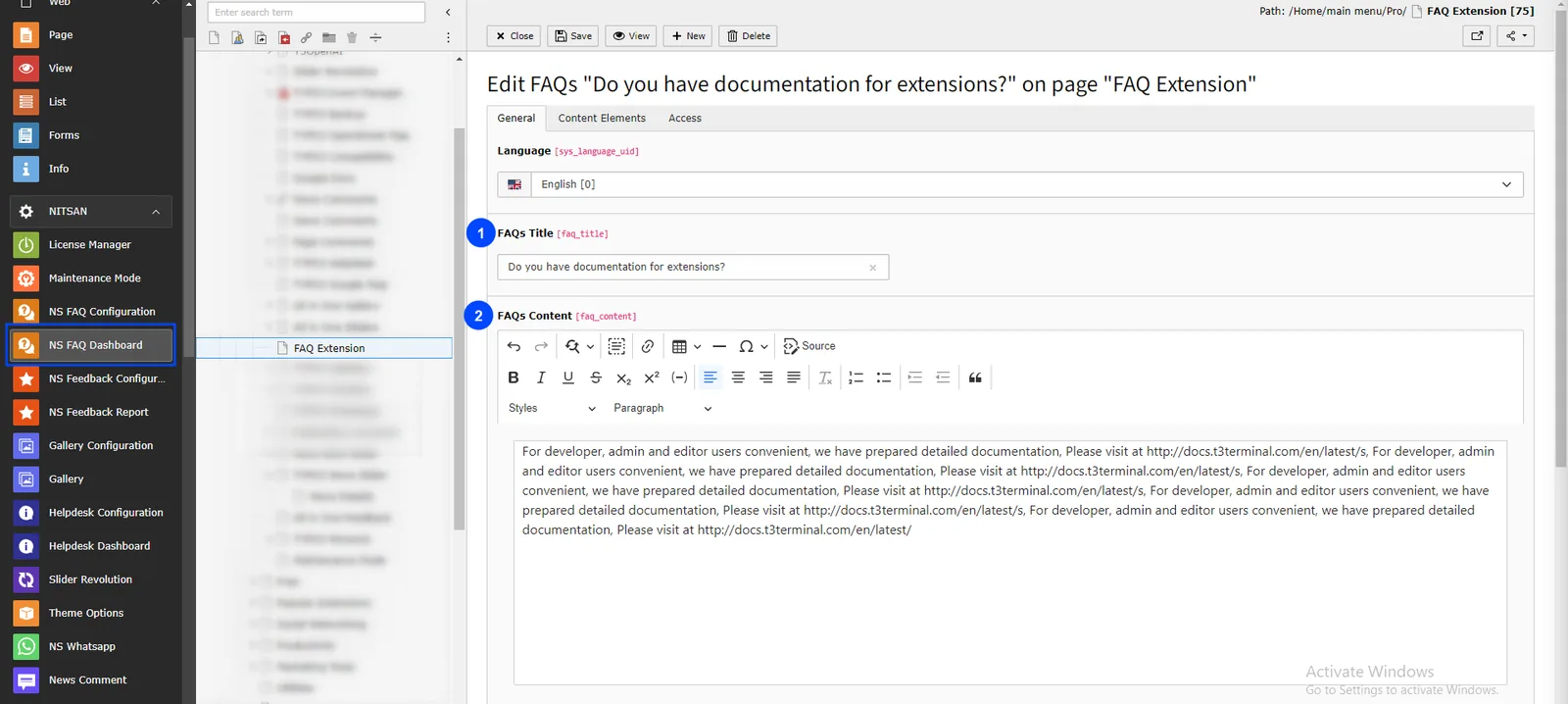Click inside the FAQs Content text area

click(x=1010, y=562)
